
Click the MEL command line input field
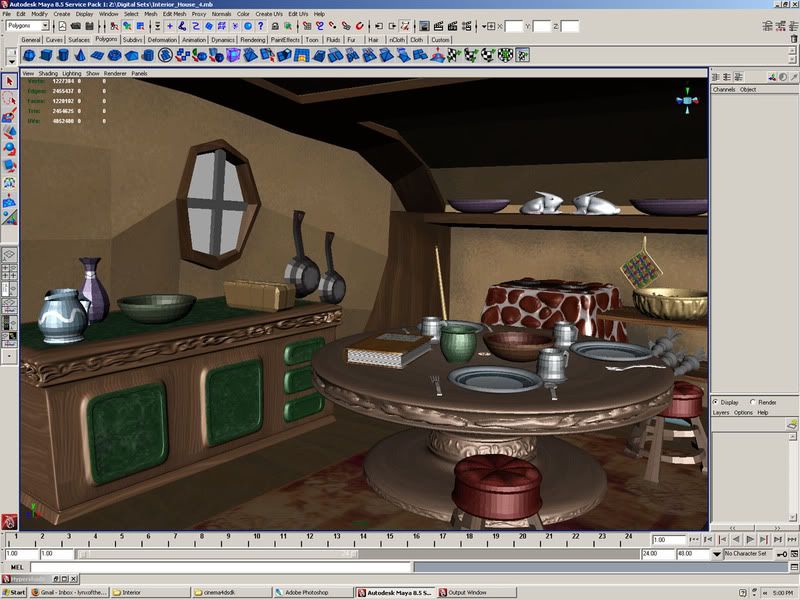(220, 567)
